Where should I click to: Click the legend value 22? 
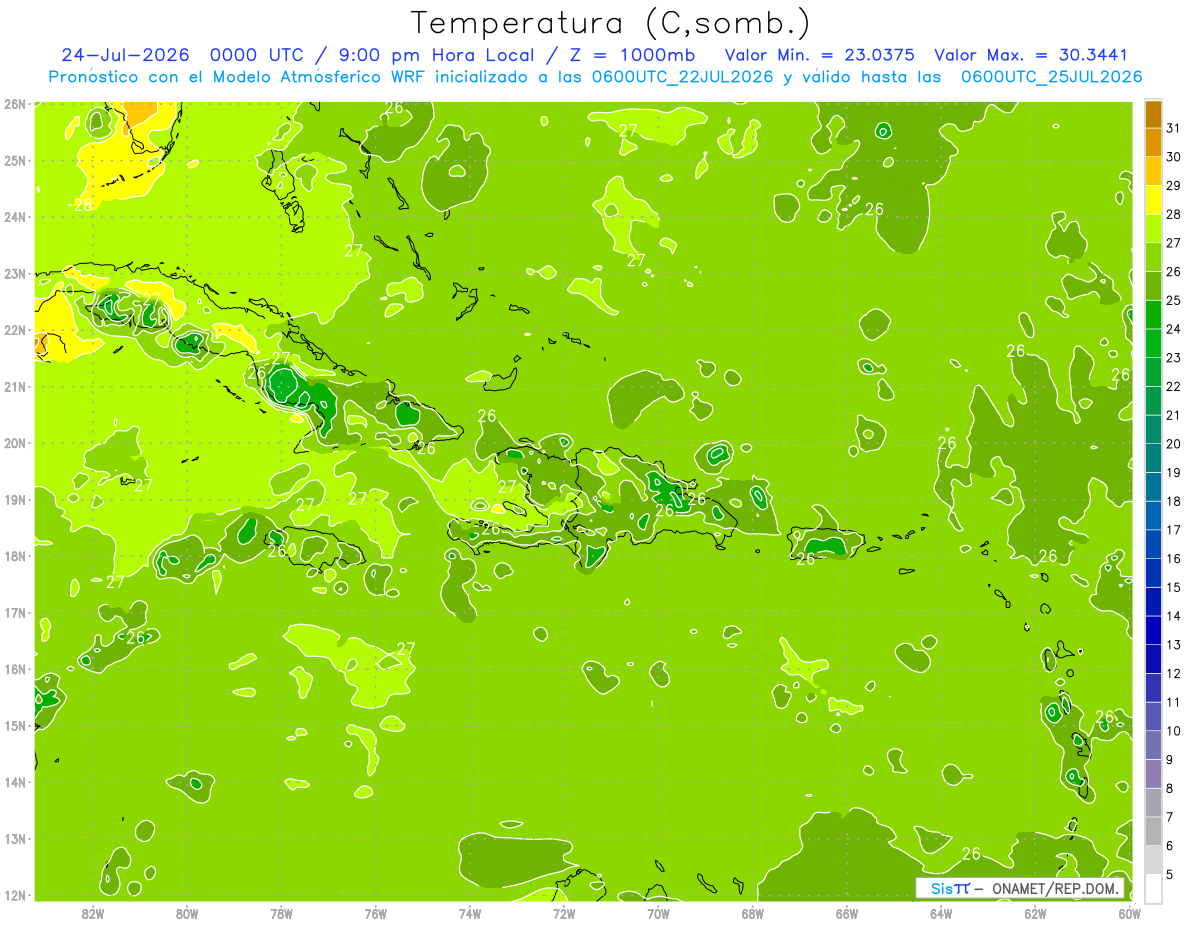[1173, 387]
